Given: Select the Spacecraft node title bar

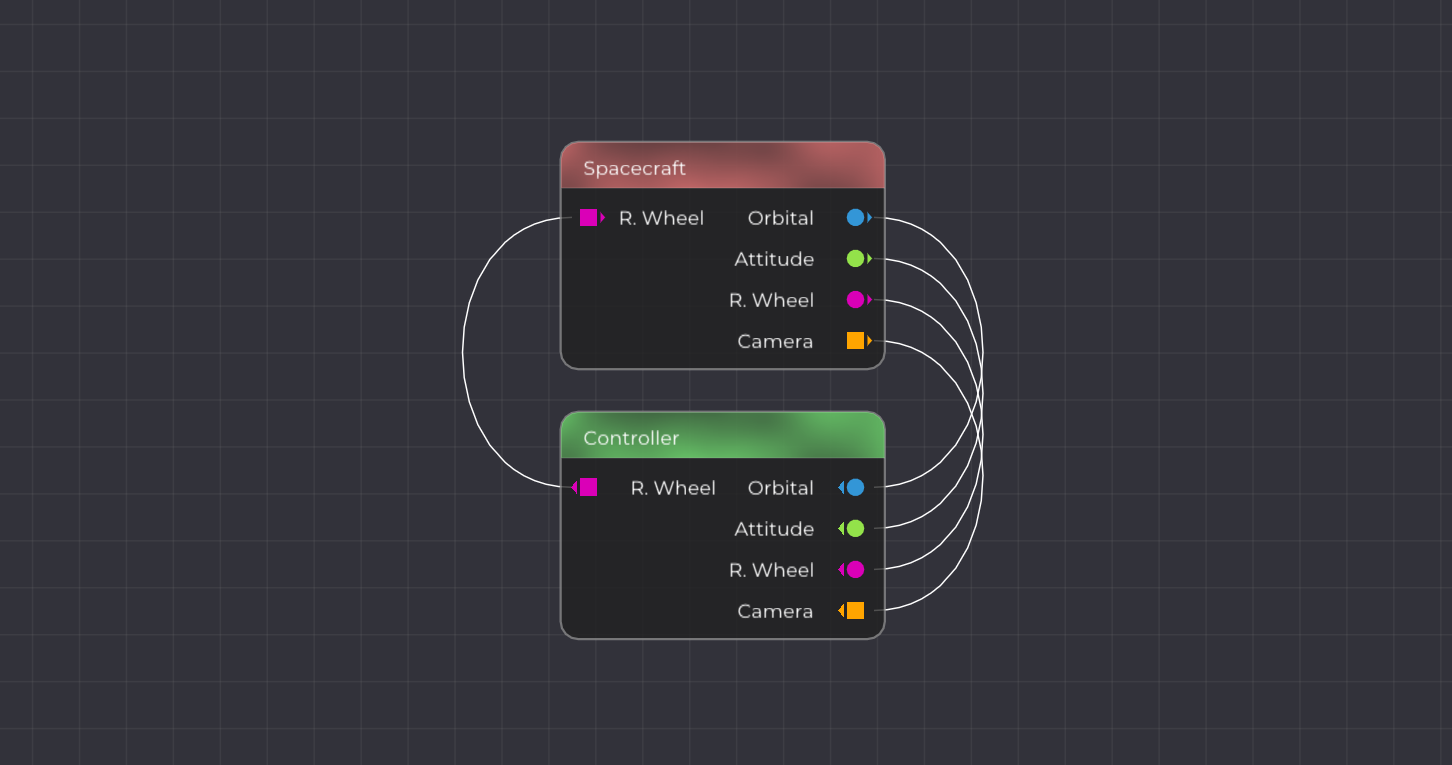Looking at the screenshot, I should click(723, 166).
